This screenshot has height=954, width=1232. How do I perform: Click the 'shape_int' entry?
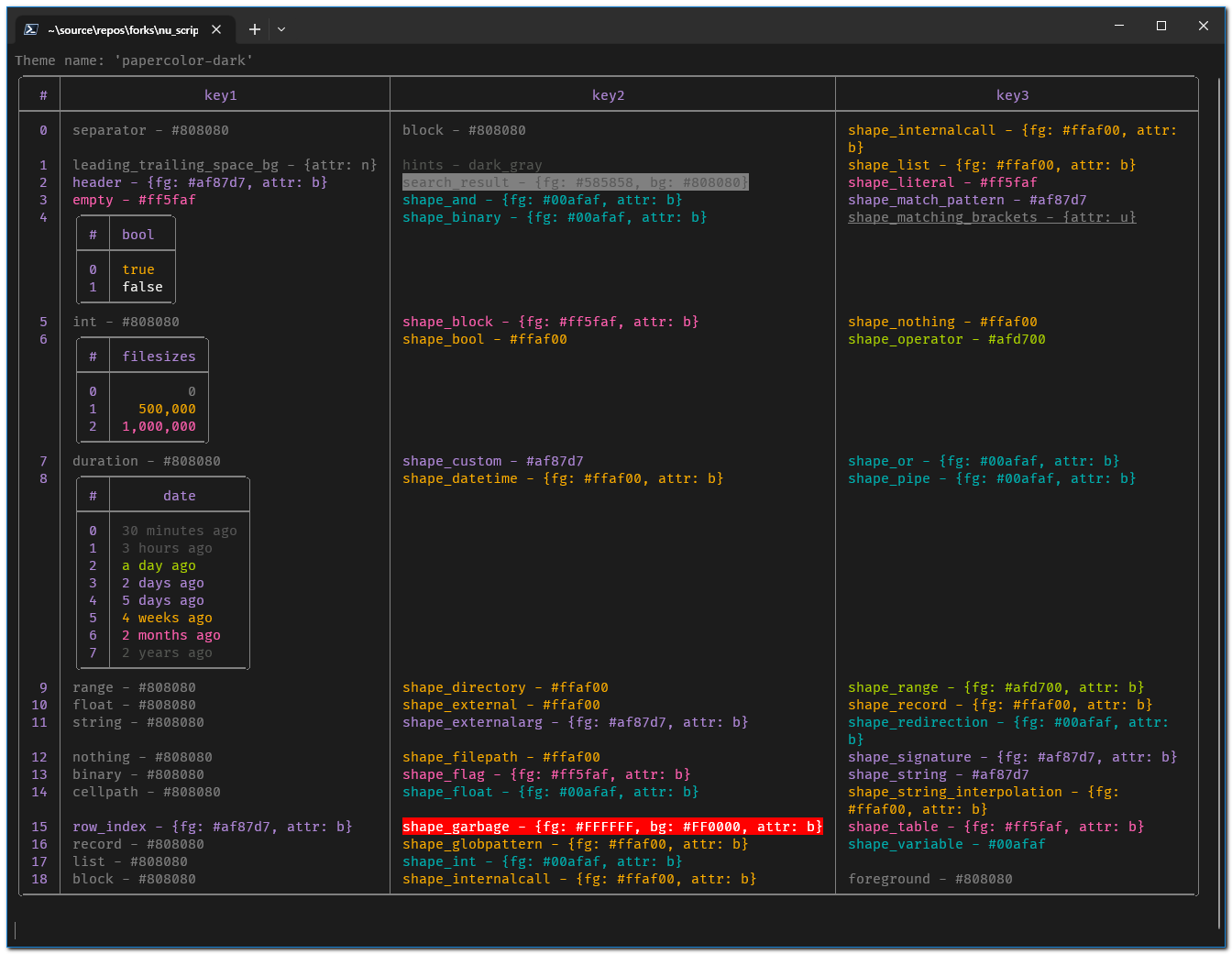pyautogui.click(x=543, y=861)
